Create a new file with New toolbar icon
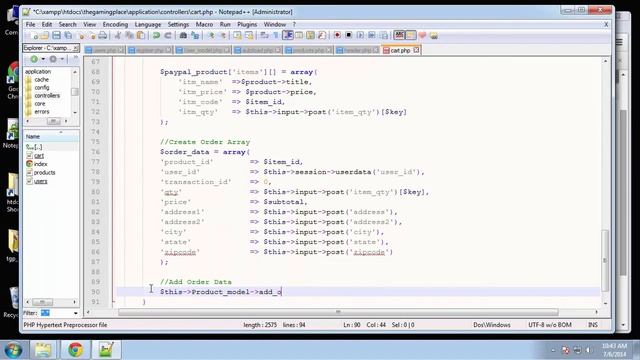This screenshot has height=360, width=640. (34, 36)
